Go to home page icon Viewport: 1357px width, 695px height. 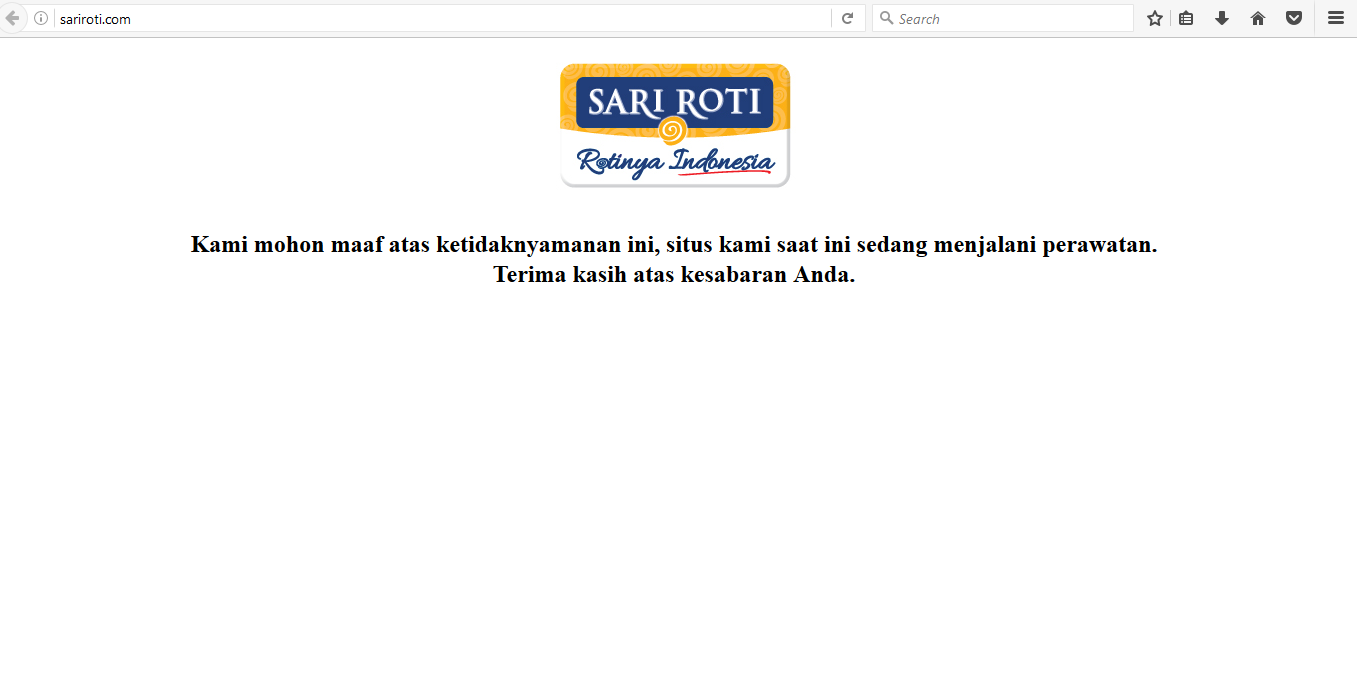pos(1258,18)
